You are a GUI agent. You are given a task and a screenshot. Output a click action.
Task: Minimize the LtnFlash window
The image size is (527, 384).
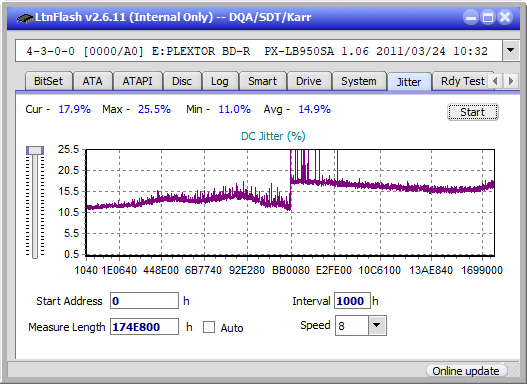(x=471, y=17)
